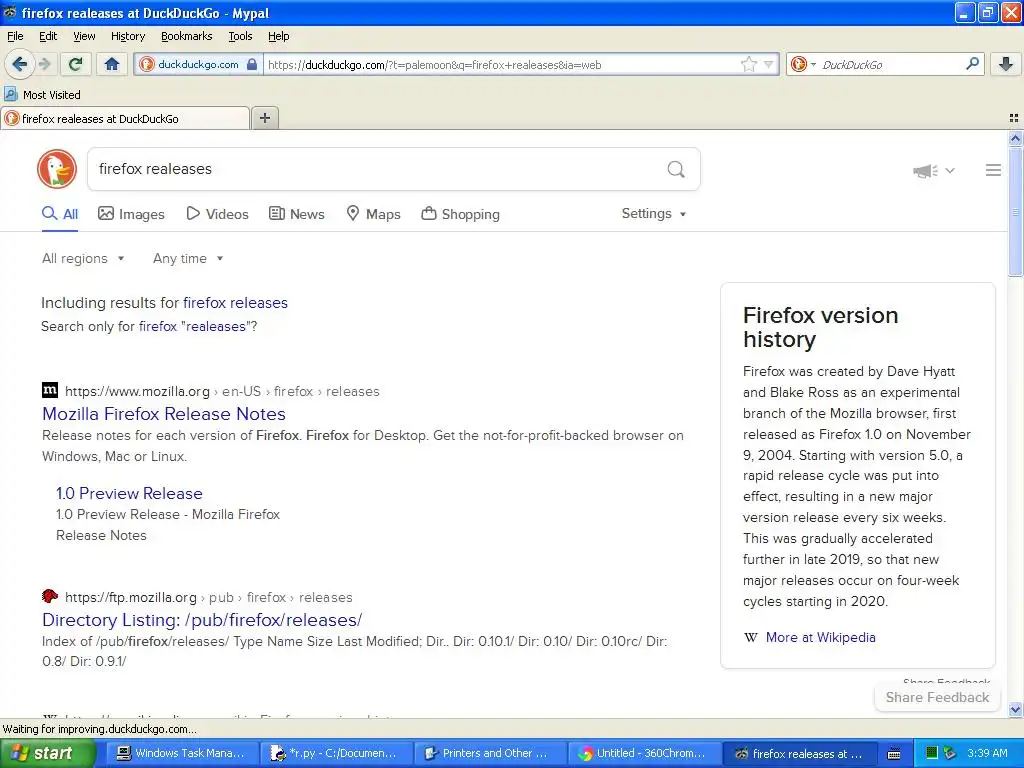
Task: Expand the All regions filter
Action: (83, 259)
